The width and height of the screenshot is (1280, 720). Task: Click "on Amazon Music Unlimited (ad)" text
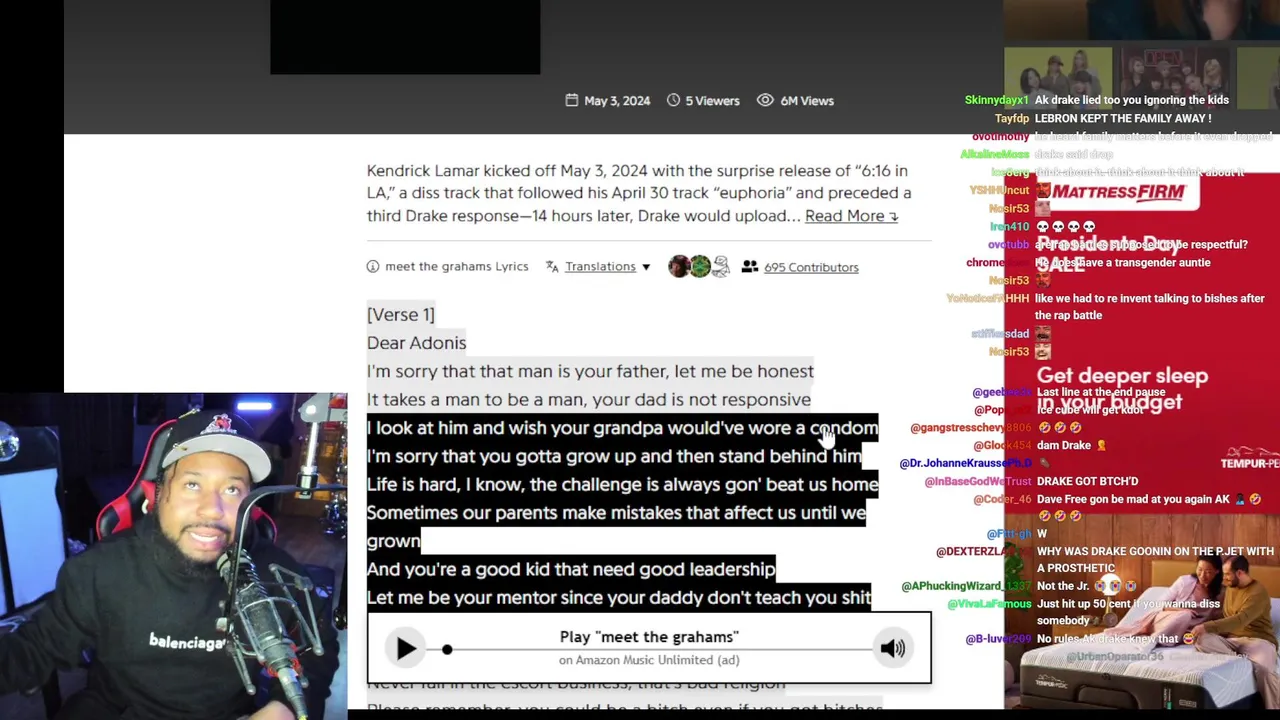(x=649, y=660)
